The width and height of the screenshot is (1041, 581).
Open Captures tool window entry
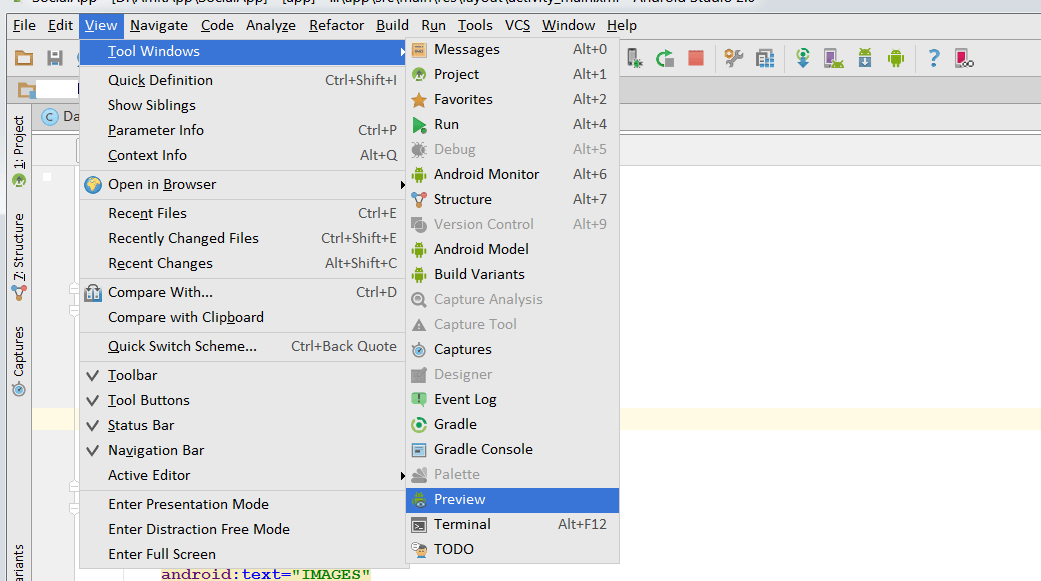pyautogui.click(x=512, y=349)
